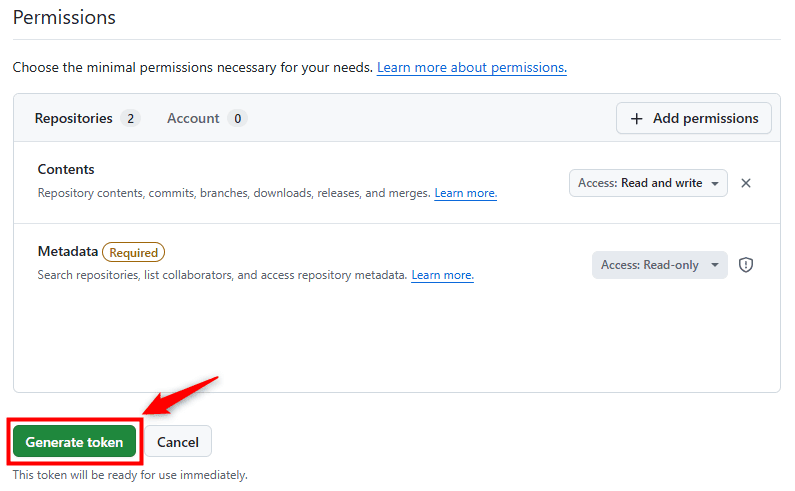
Task: Cancel token creation
Action: pyautogui.click(x=177, y=442)
